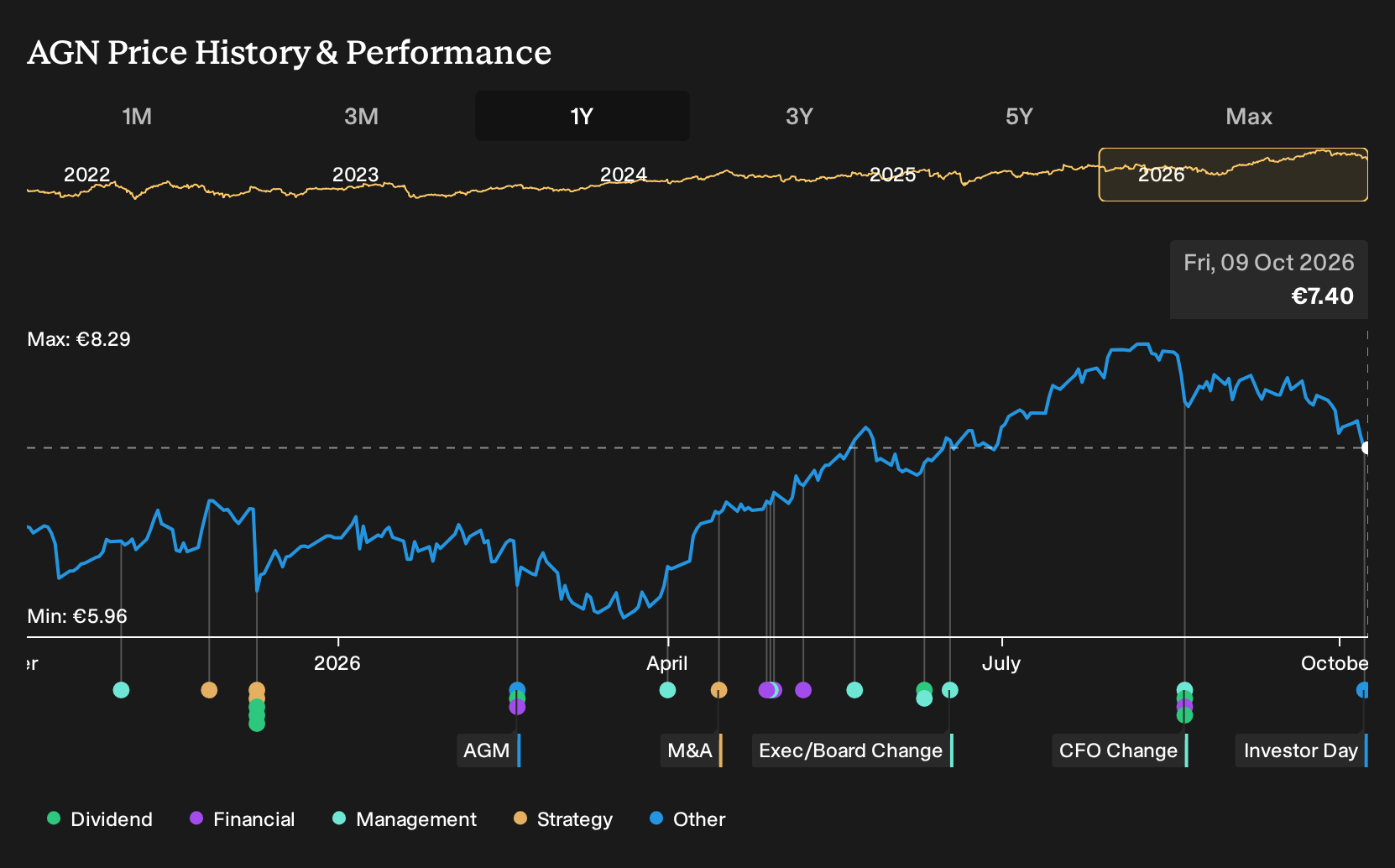Viewport: 1395px width, 868px height.
Task: Open the Investor Day event label
Action: pyautogui.click(x=1302, y=750)
